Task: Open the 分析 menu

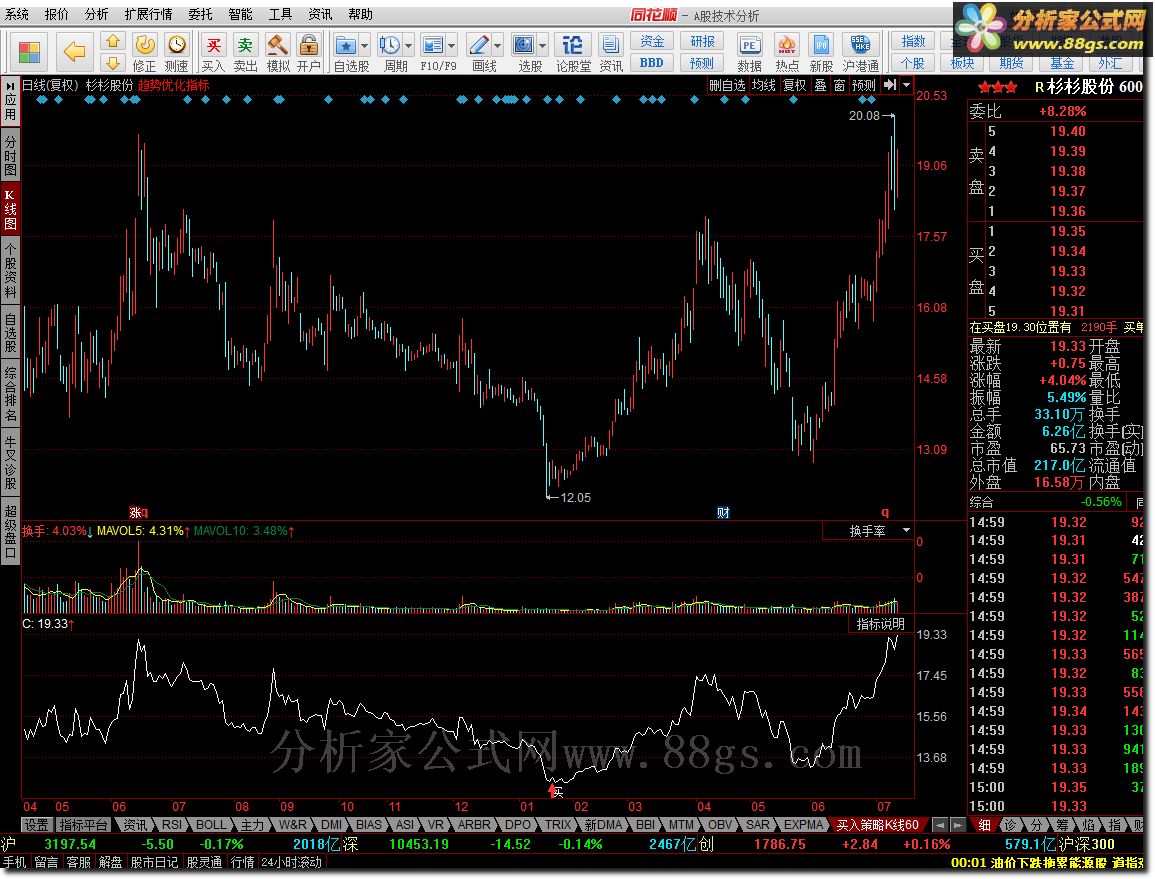Action: (x=96, y=15)
